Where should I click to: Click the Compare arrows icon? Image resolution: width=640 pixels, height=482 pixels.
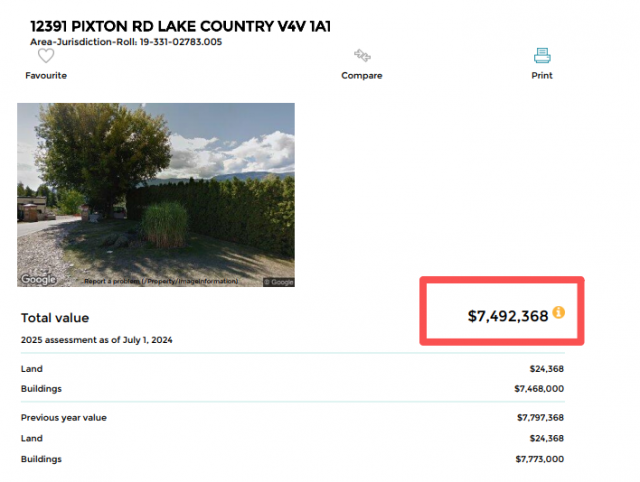[x=362, y=57]
